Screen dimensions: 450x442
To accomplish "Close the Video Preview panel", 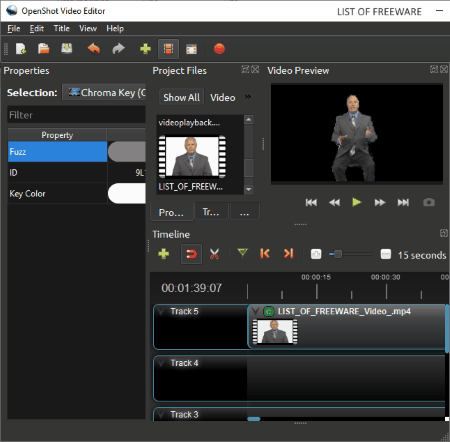I will point(444,69).
